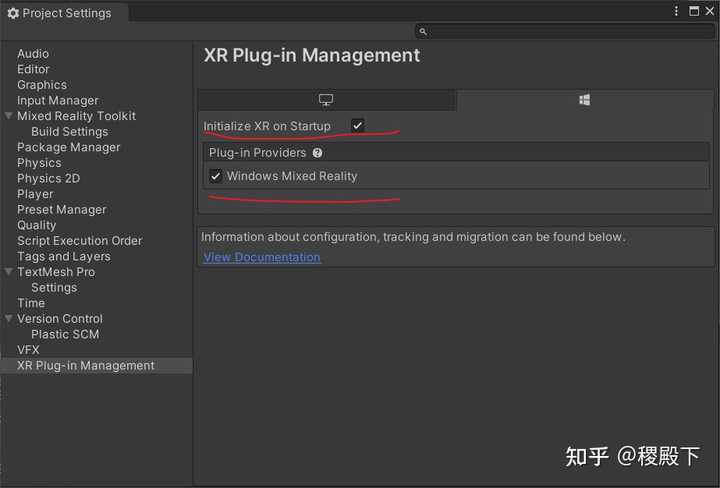Focus the settings search field
Viewport: 720px width, 488px height.
coord(565,31)
